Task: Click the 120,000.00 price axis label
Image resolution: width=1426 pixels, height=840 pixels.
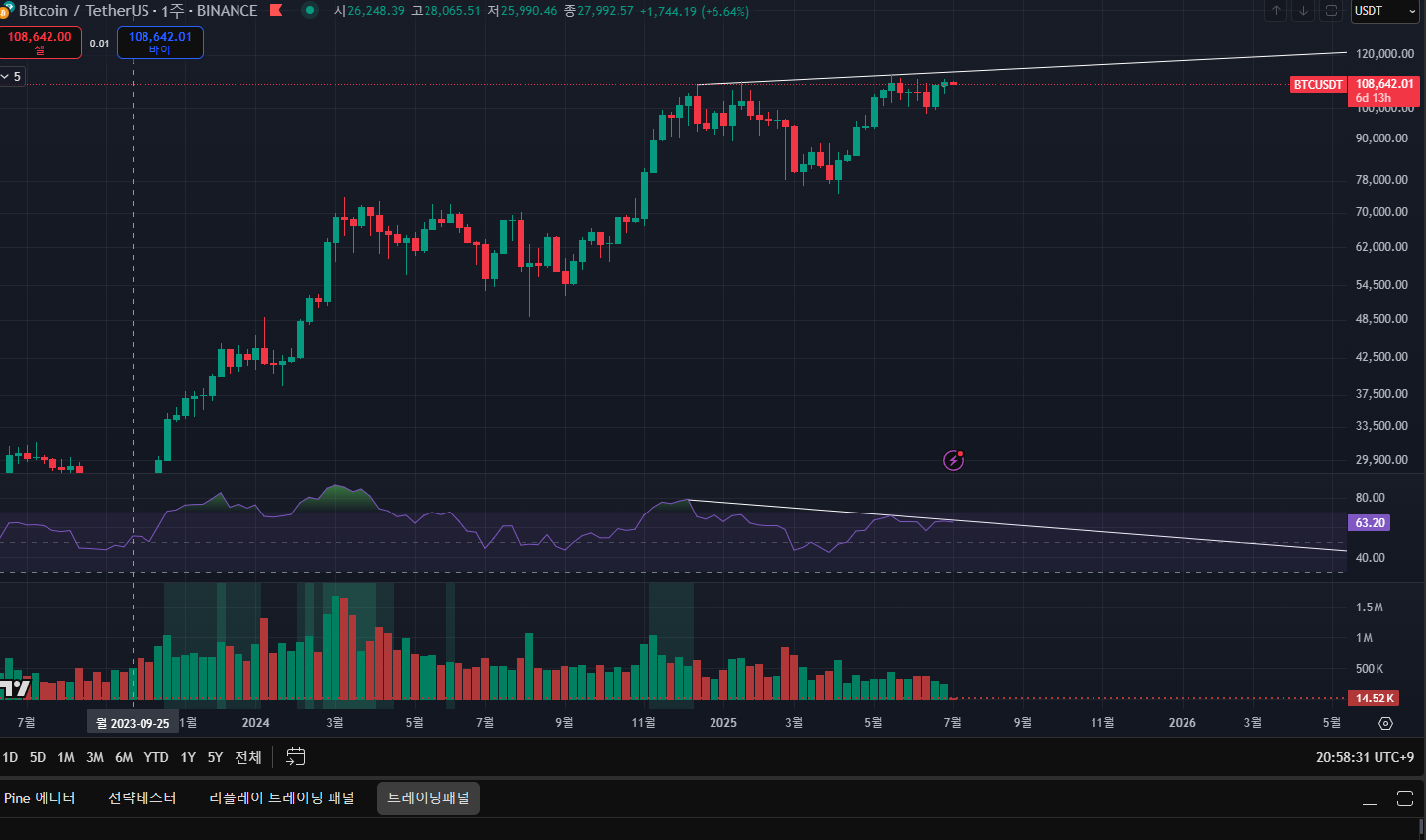Action: [1384, 54]
